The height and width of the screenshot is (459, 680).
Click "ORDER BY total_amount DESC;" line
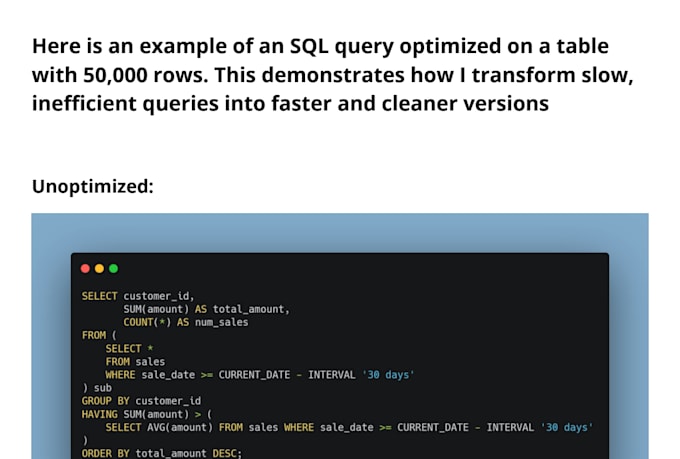162,453
